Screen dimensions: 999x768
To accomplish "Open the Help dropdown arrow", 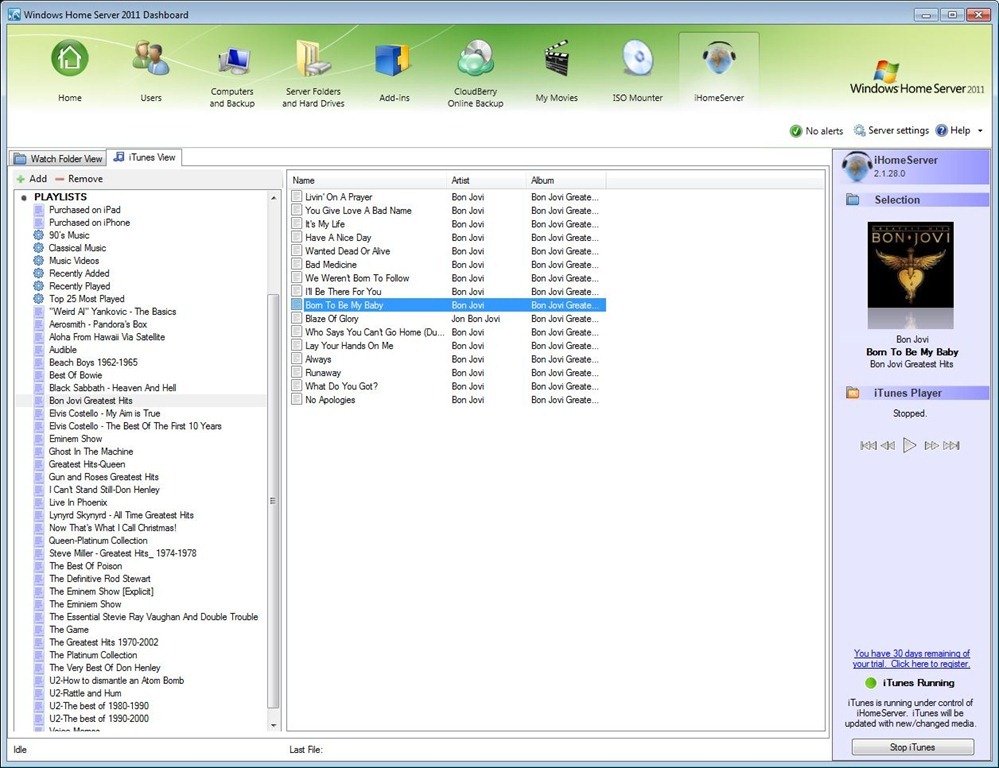I will tap(980, 131).
